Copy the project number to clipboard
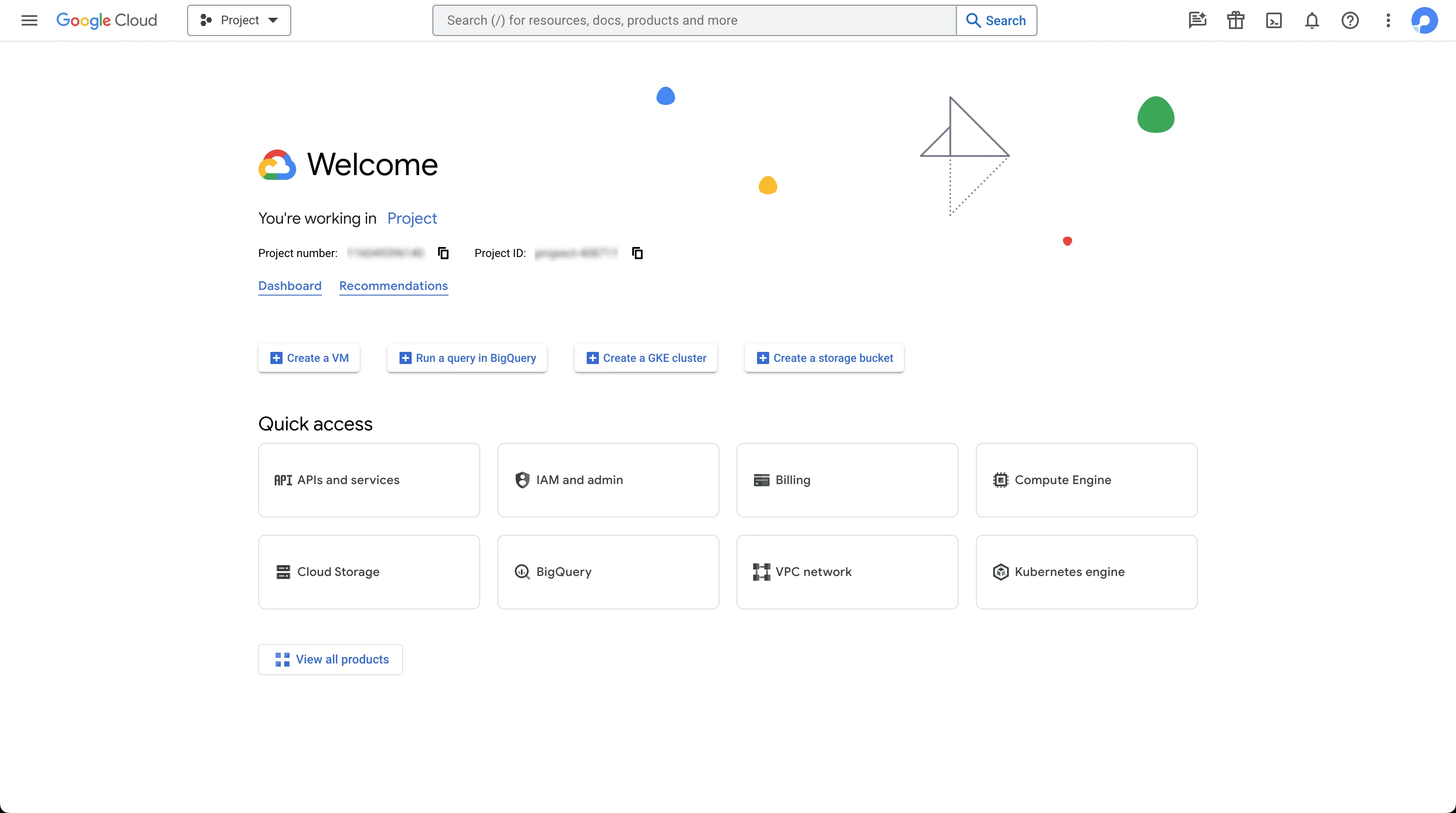The width and height of the screenshot is (1456, 813). 443,253
